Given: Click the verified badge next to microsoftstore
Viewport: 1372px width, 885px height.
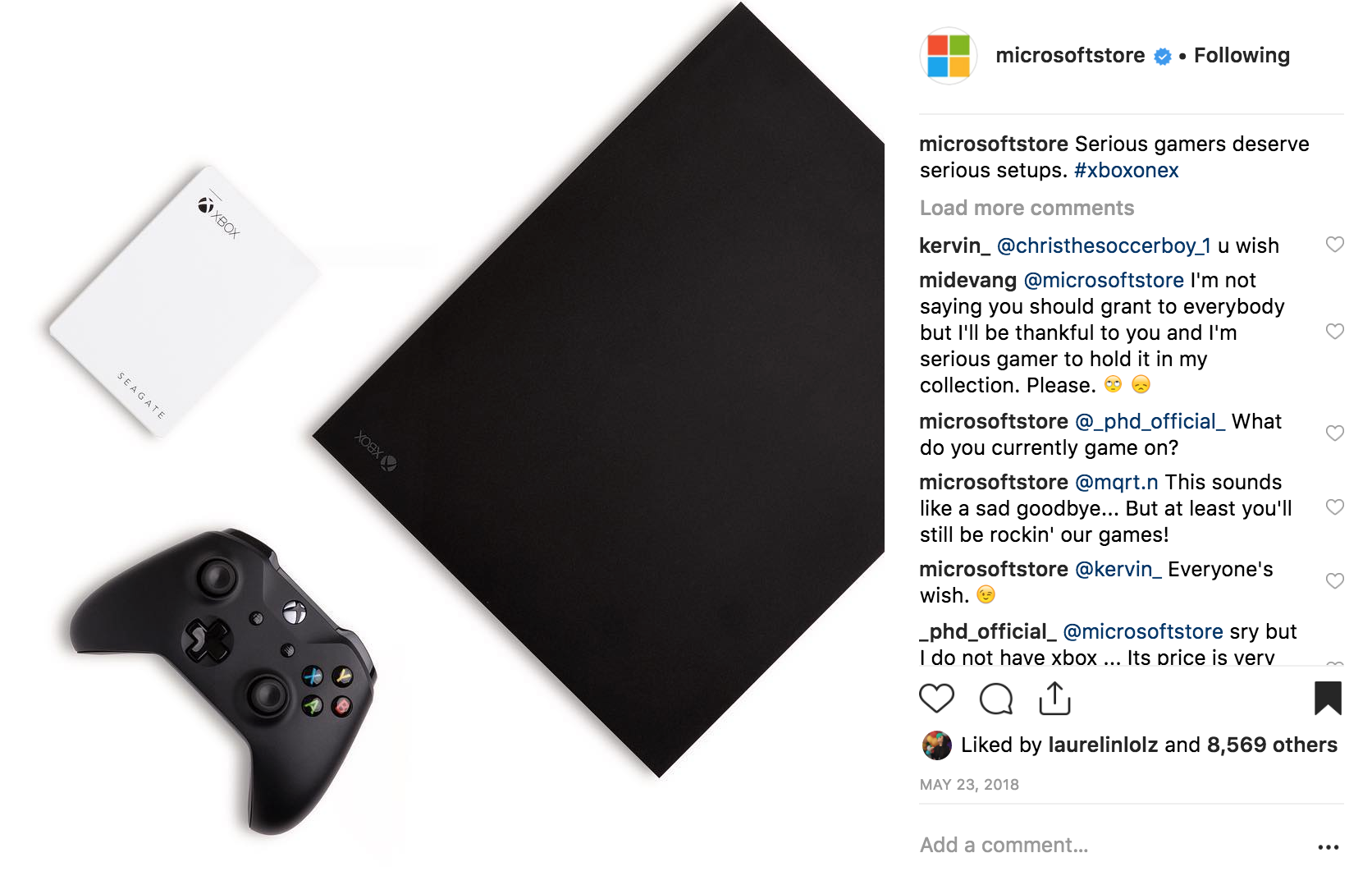Looking at the screenshot, I should coord(1163,57).
